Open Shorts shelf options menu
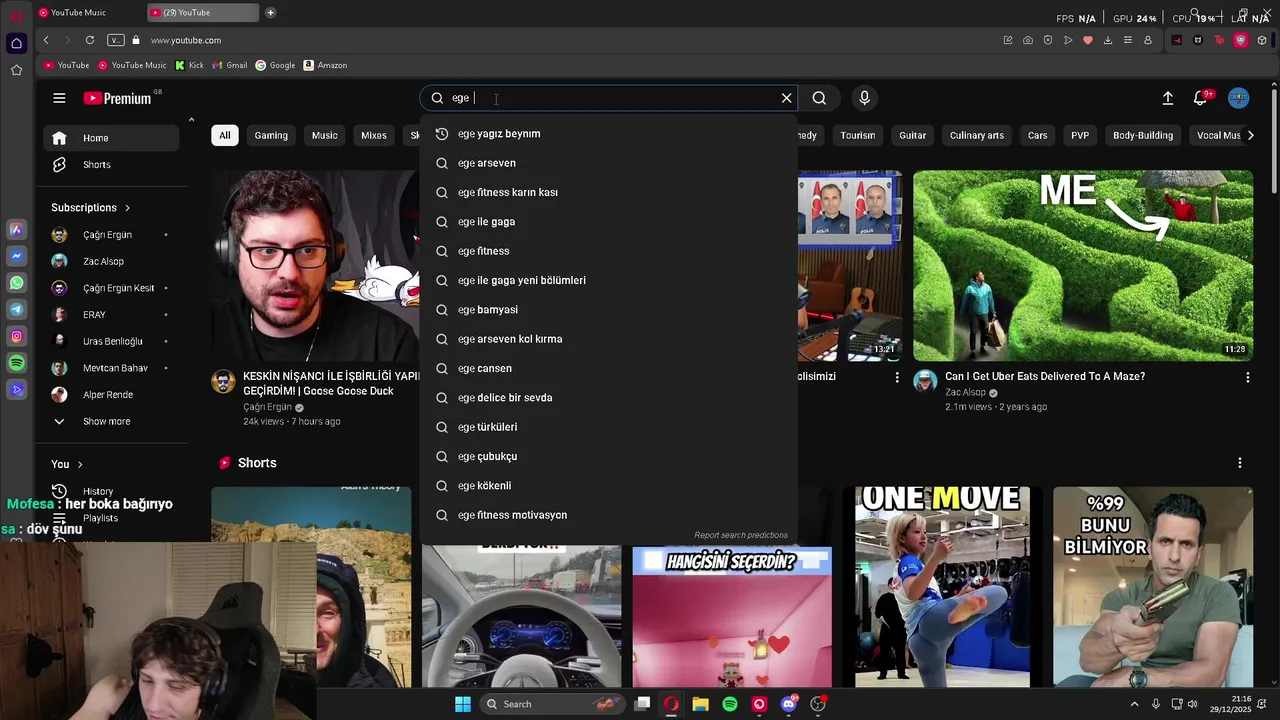 1239,463
